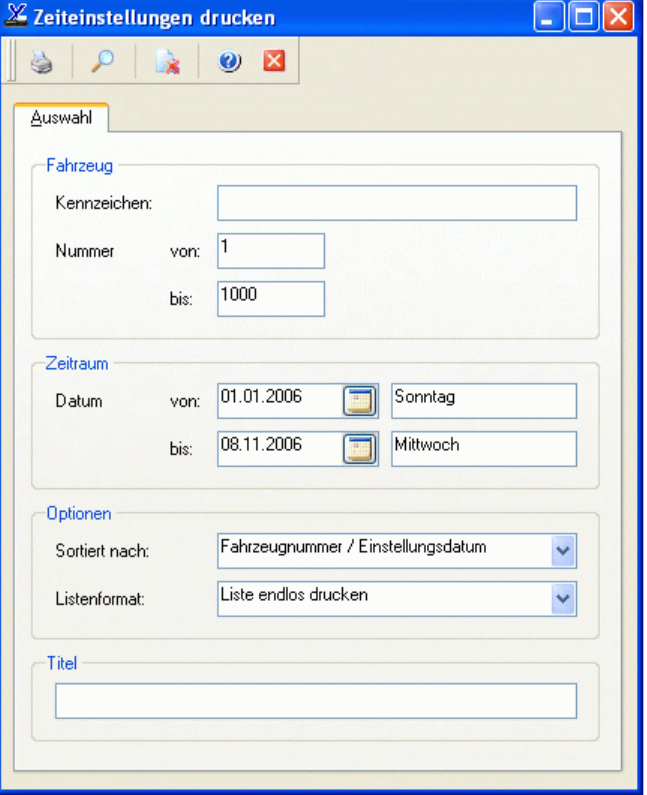
Task: Maximize the Zeiteinstellungen drucken window
Action: [x=583, y=18]
